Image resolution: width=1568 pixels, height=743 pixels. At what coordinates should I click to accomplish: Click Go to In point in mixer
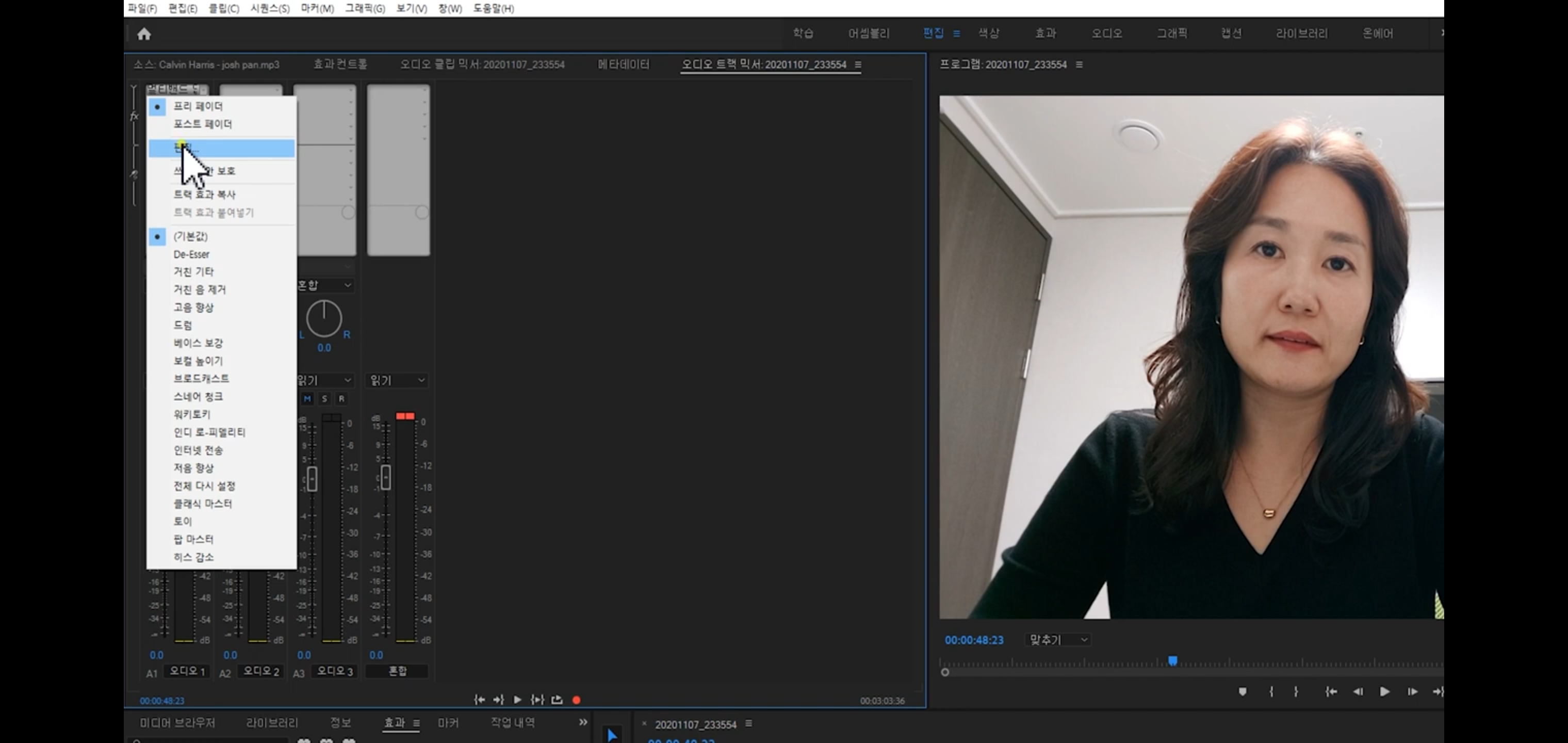[479, 700]
